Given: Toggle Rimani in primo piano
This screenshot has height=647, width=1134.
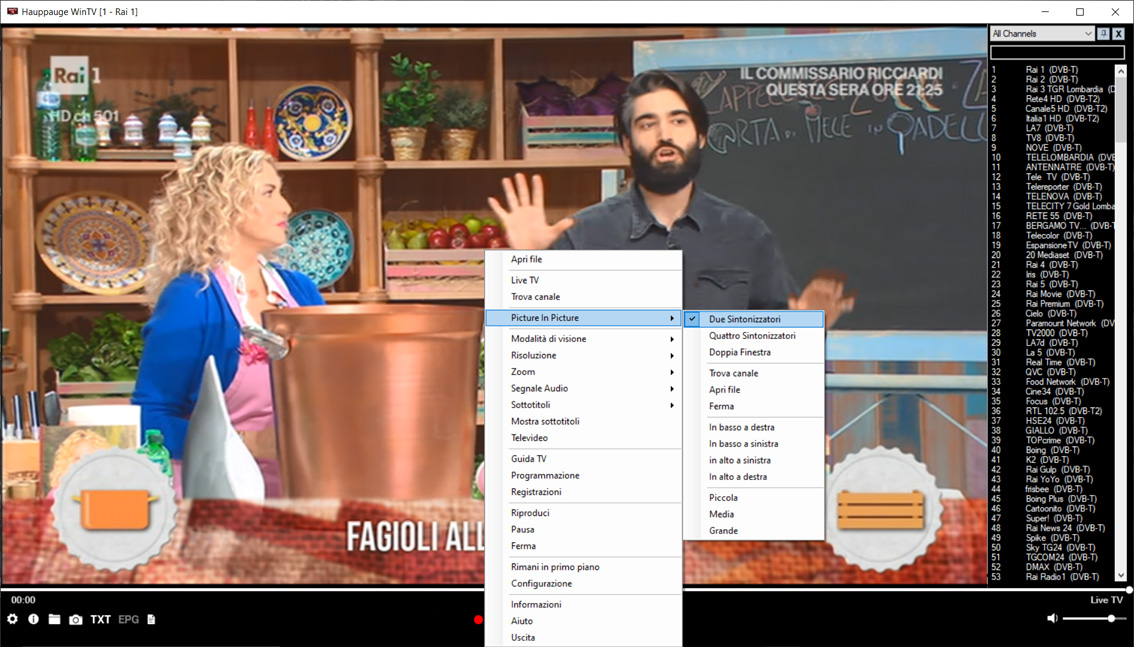Looking at the screenshot, I should 583,567.
